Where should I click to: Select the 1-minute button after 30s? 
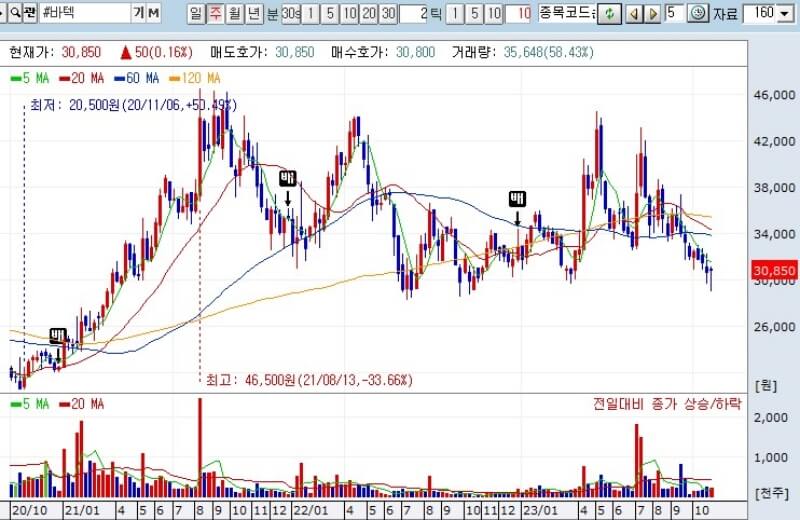311,13
